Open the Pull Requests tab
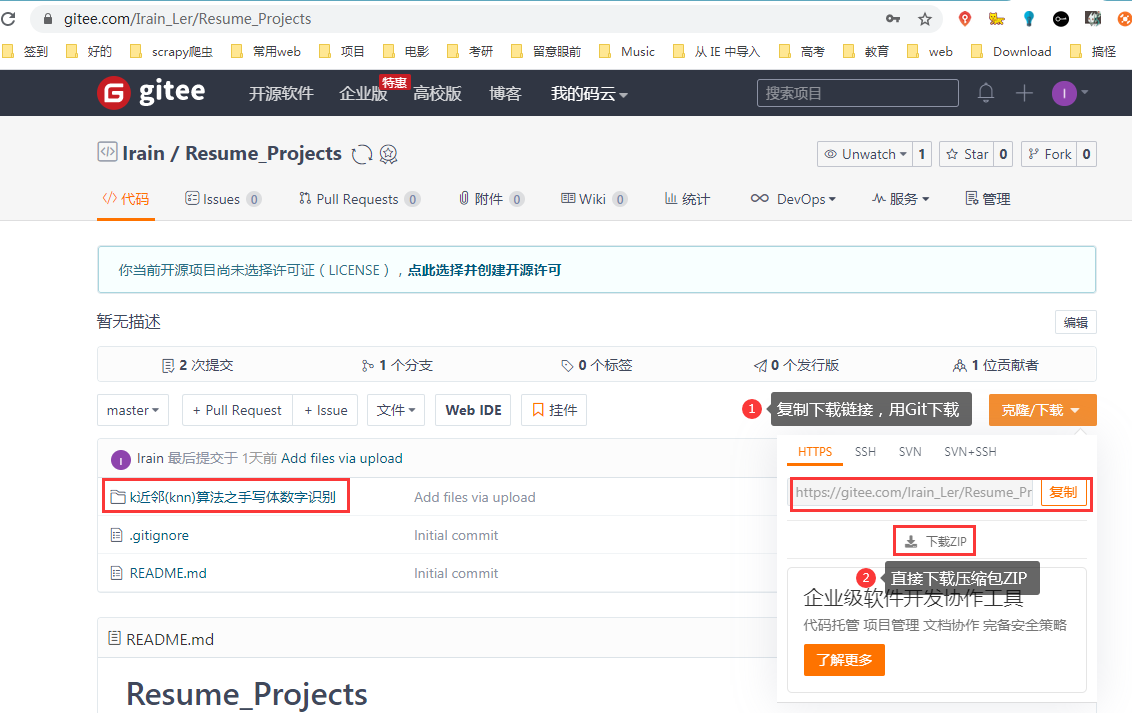 tap(359, 199)
